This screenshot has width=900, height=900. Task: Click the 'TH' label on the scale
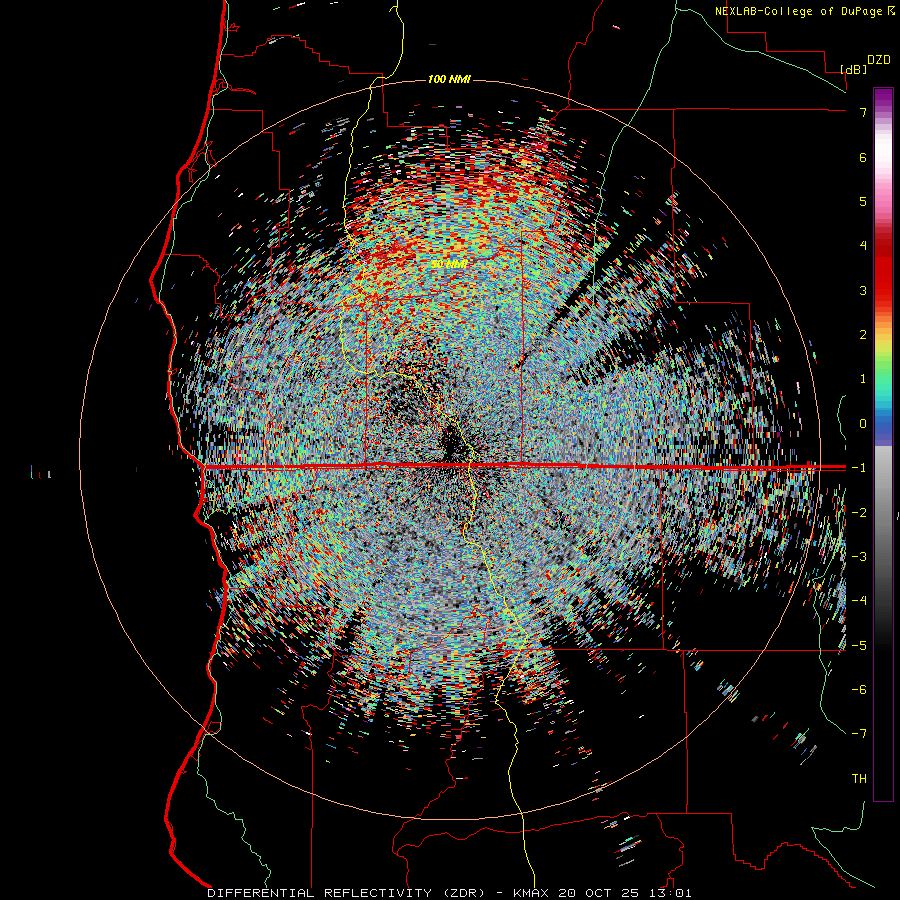(x=859, y=779)
